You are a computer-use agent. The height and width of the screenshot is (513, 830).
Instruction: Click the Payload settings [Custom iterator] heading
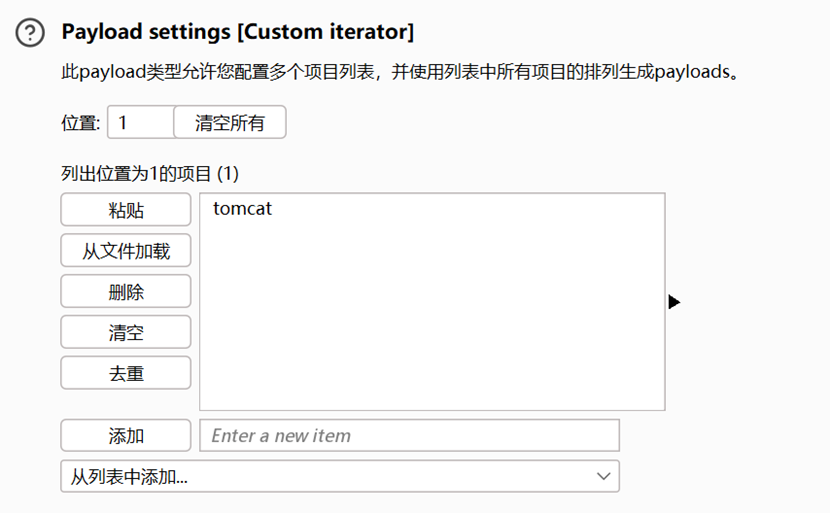[237, 32]
